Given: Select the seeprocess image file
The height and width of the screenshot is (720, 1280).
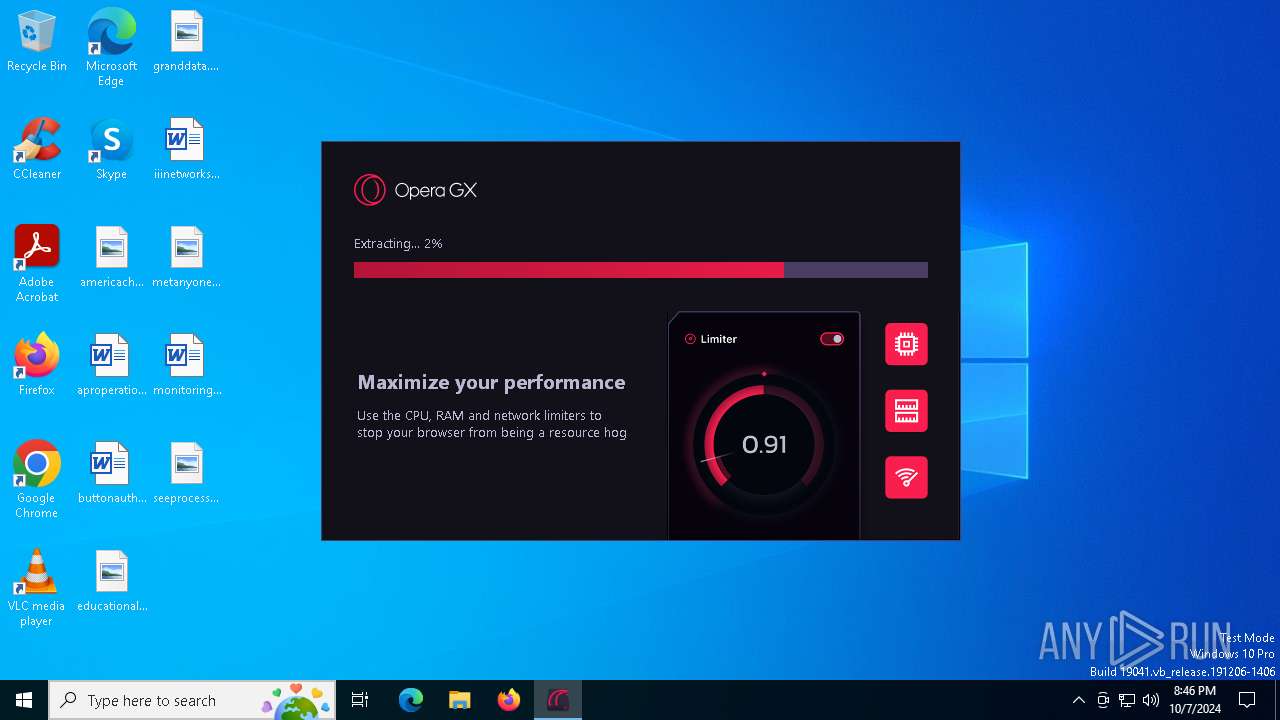Looking at the screenshot, I should point(186,474).
